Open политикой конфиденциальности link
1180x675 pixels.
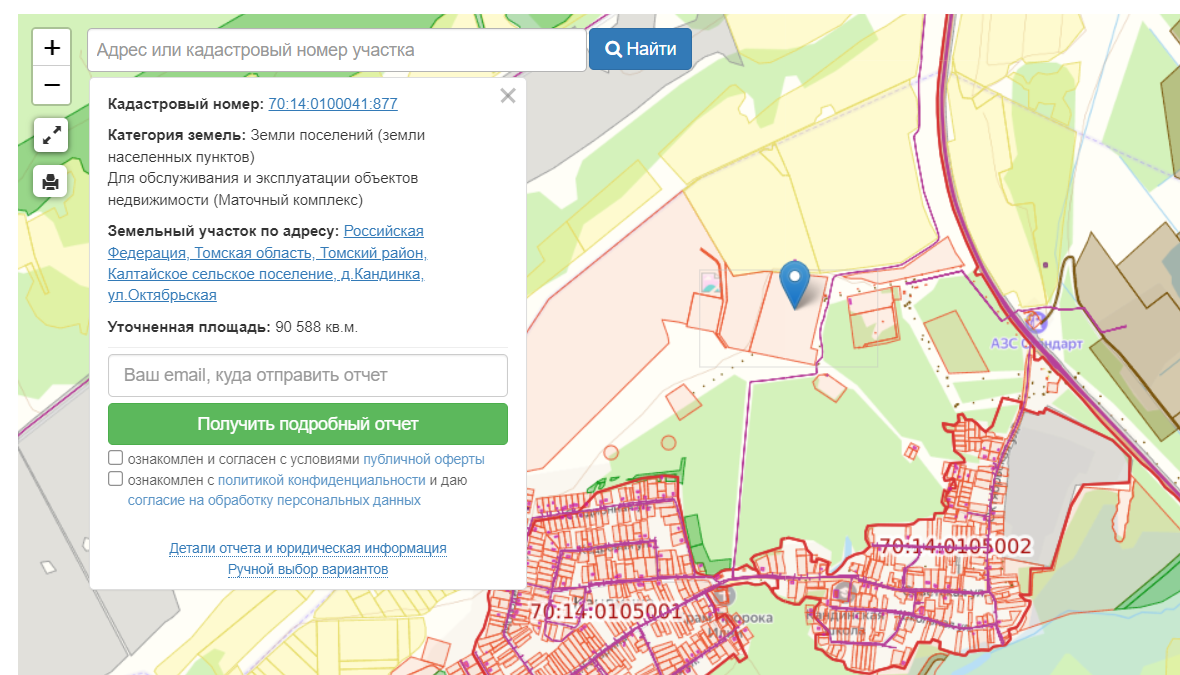pos(321,480)
